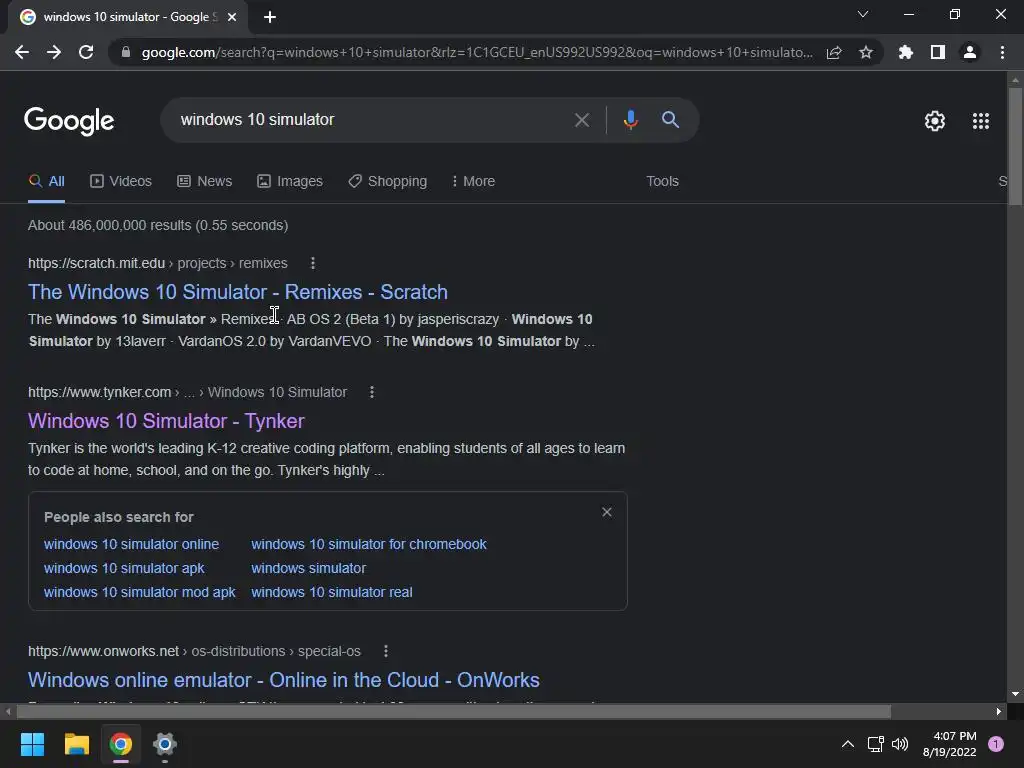Search windows 10 simulator online
The image size is (1024, 768).
tap(131, 544)
